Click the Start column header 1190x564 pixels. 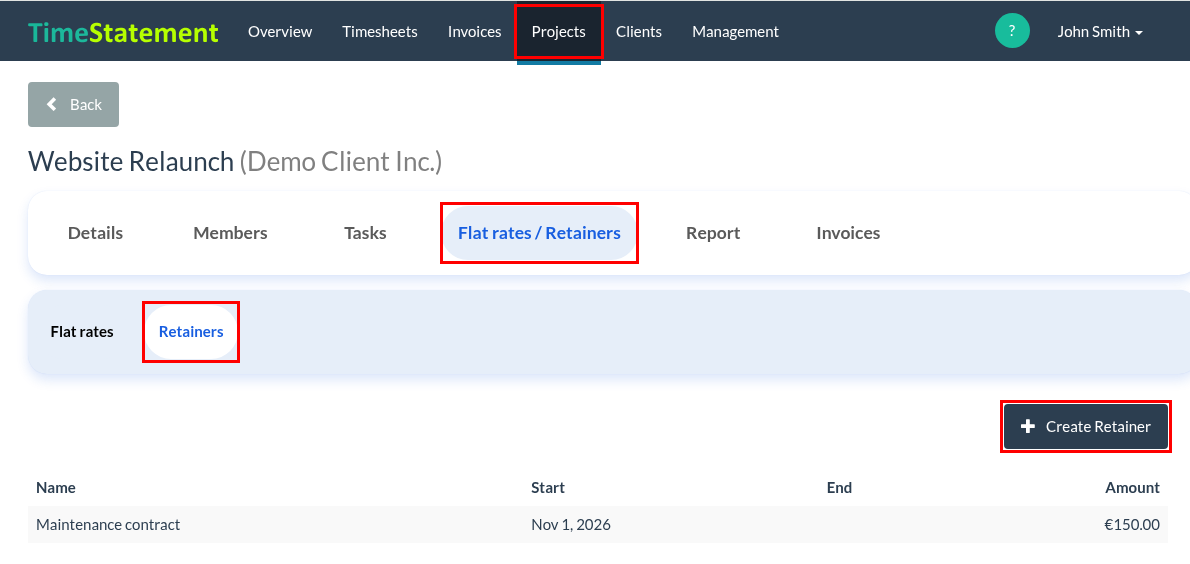(x=548, y=487)
